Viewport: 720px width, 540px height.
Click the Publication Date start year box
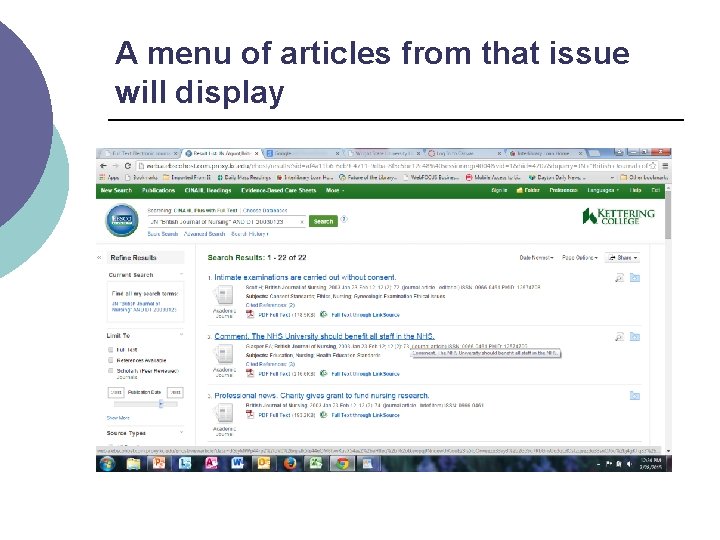click(x=116, y=392)
